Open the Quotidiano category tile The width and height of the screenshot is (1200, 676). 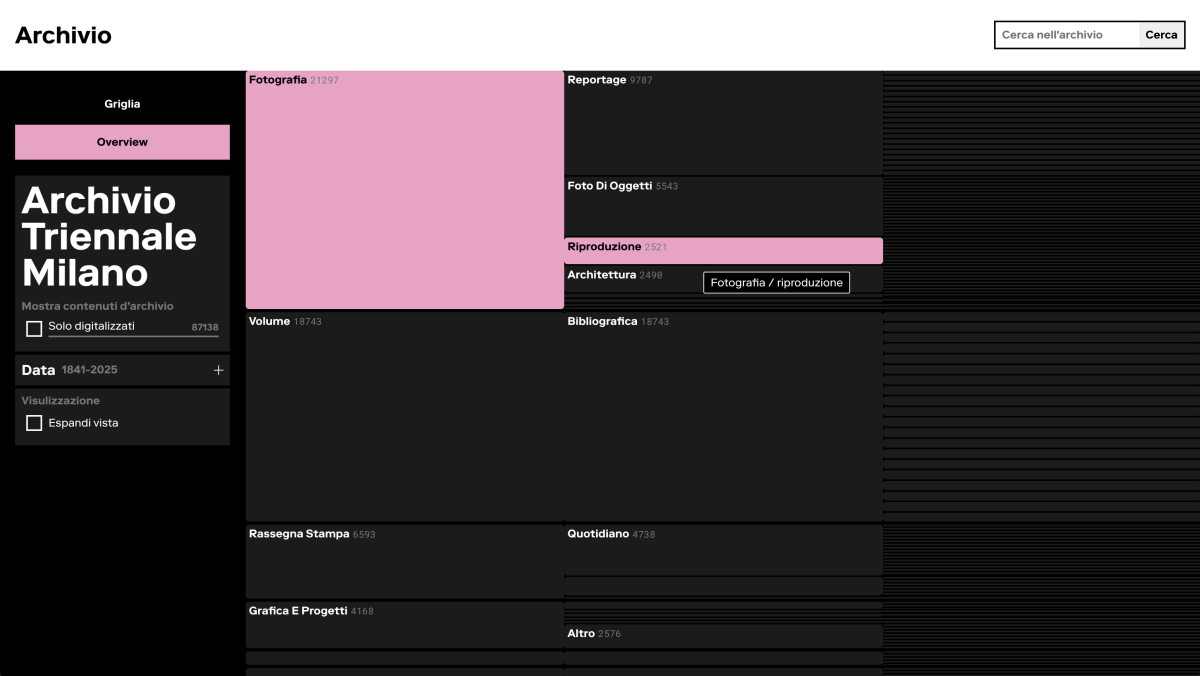coord(723,550)
